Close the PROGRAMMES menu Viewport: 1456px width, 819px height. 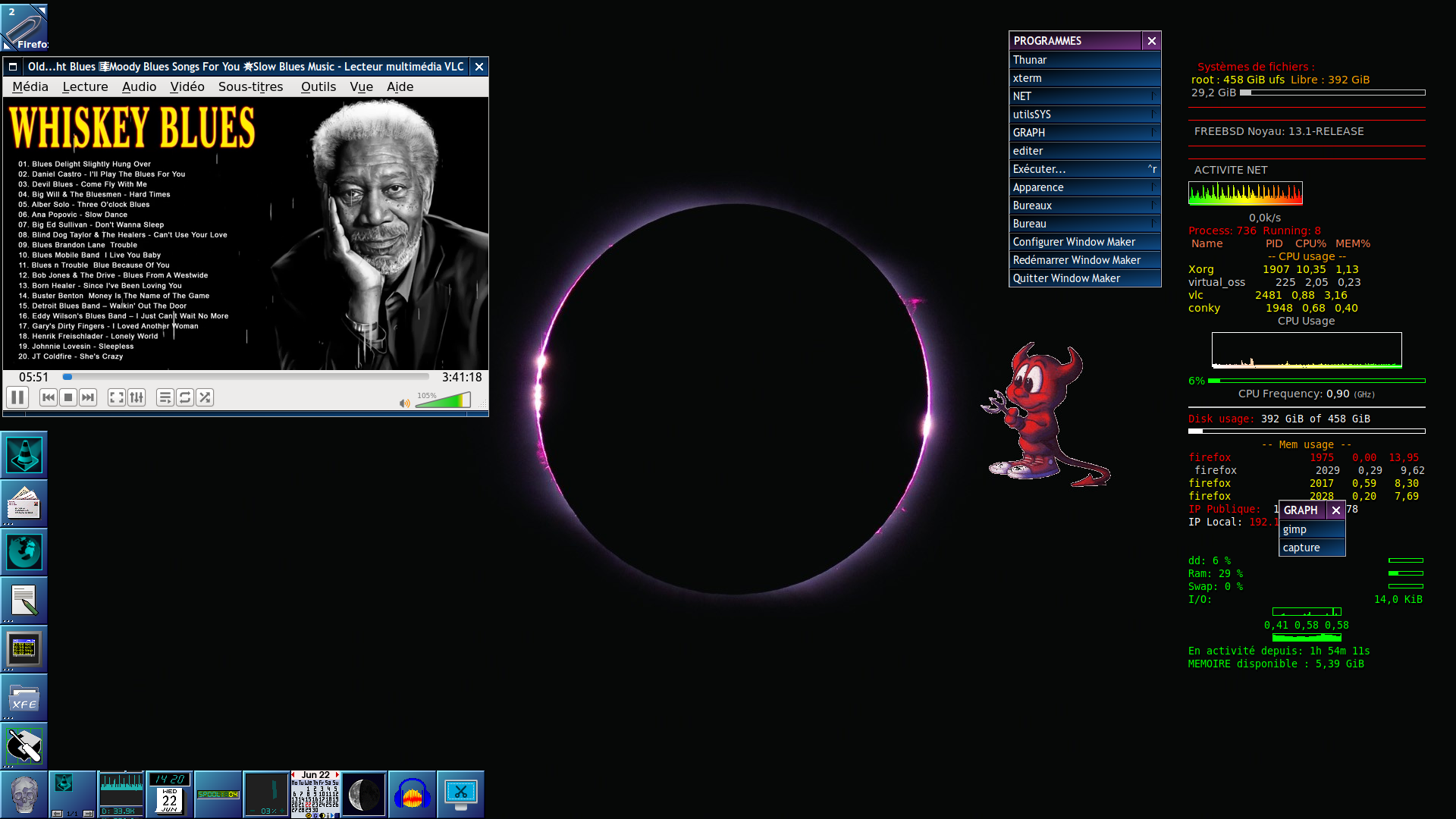coord(1152,41)
